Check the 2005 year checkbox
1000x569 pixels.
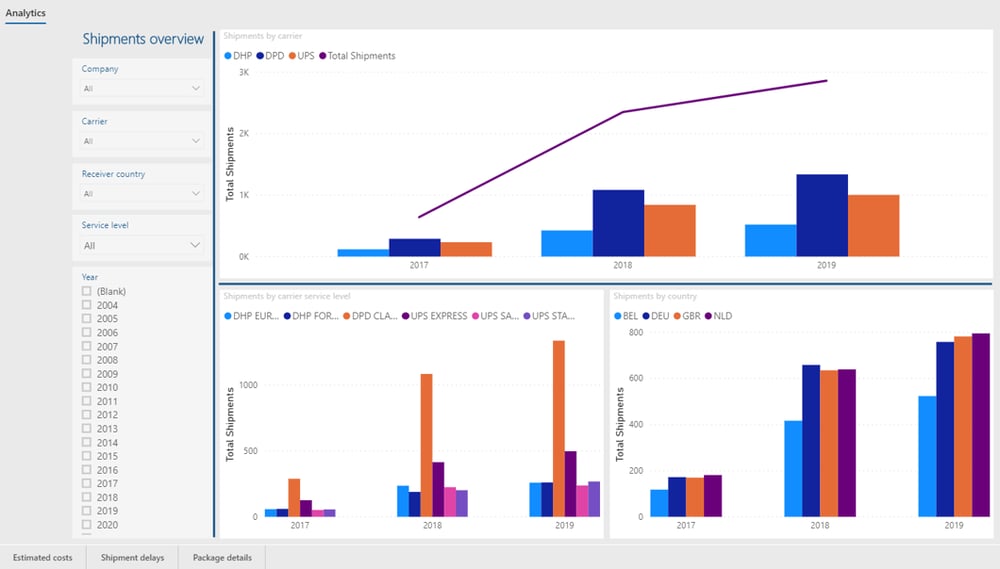tap(87, 318)
